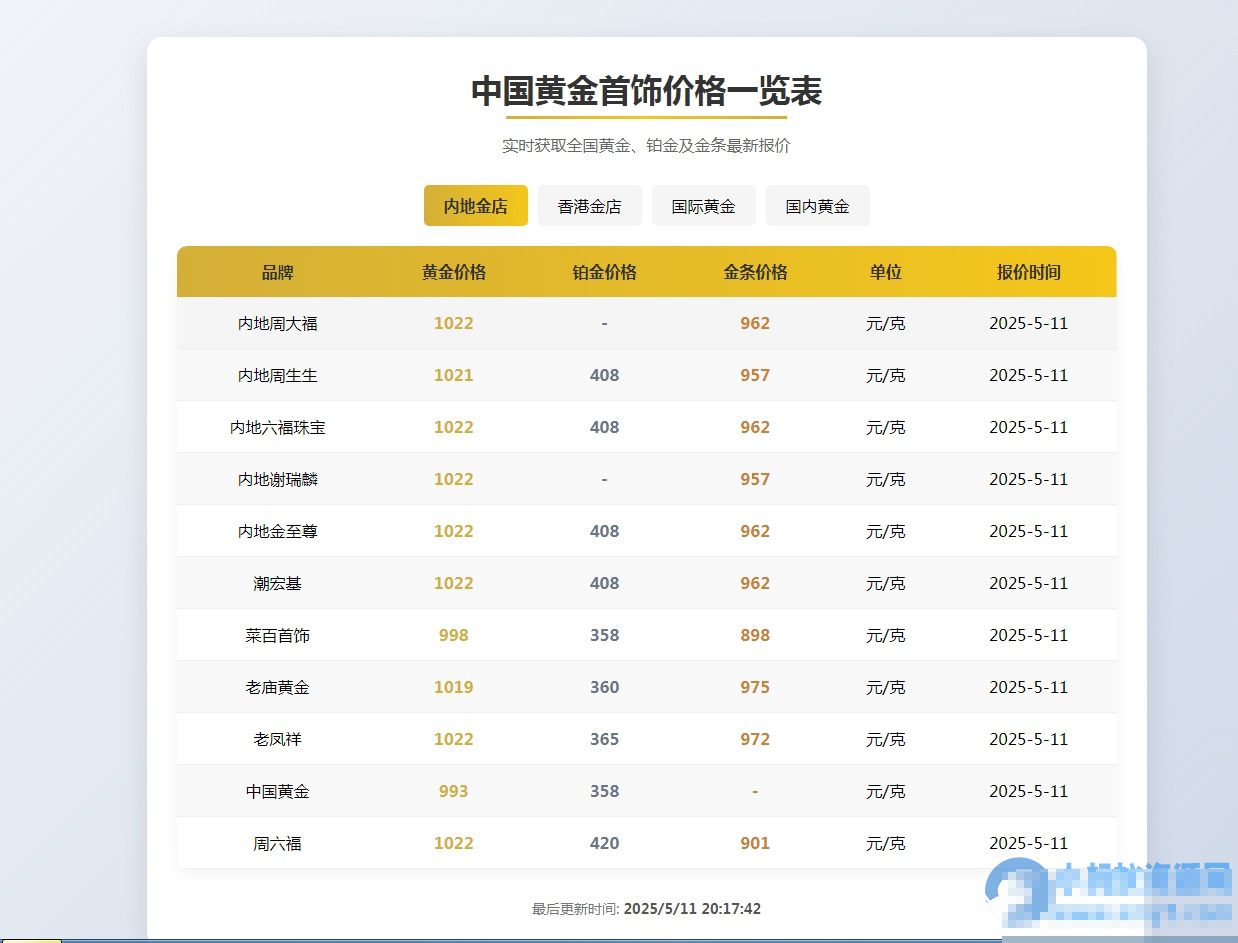Click the 报价时间 column header
This screenshot has height=943, width=1238.
(1028, 272)
